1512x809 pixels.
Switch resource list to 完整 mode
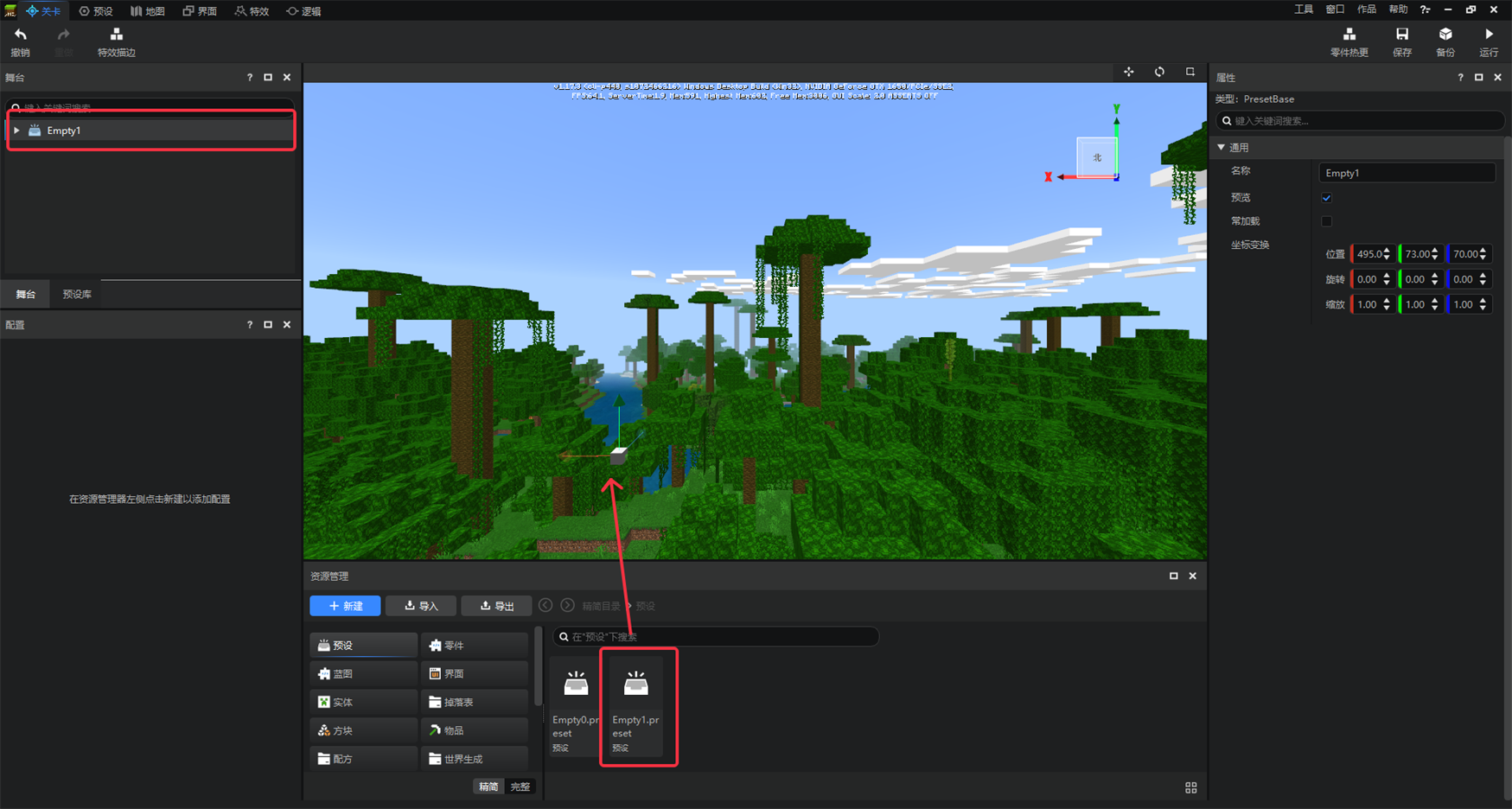coord(520,787)
